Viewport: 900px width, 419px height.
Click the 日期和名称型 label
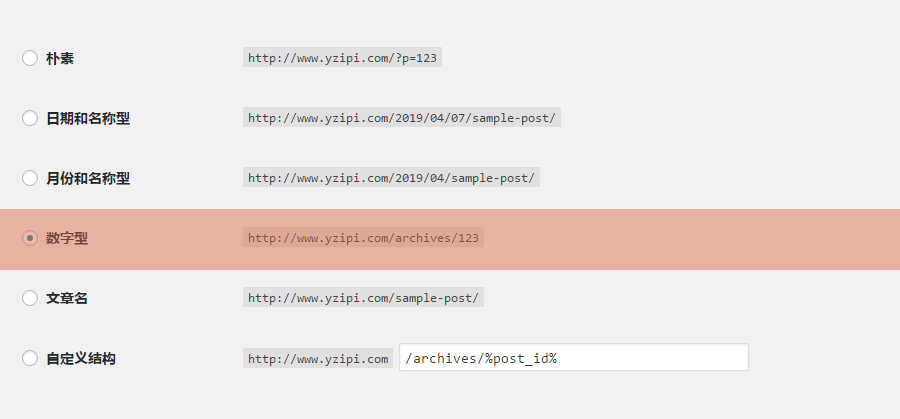click(88, 118)
